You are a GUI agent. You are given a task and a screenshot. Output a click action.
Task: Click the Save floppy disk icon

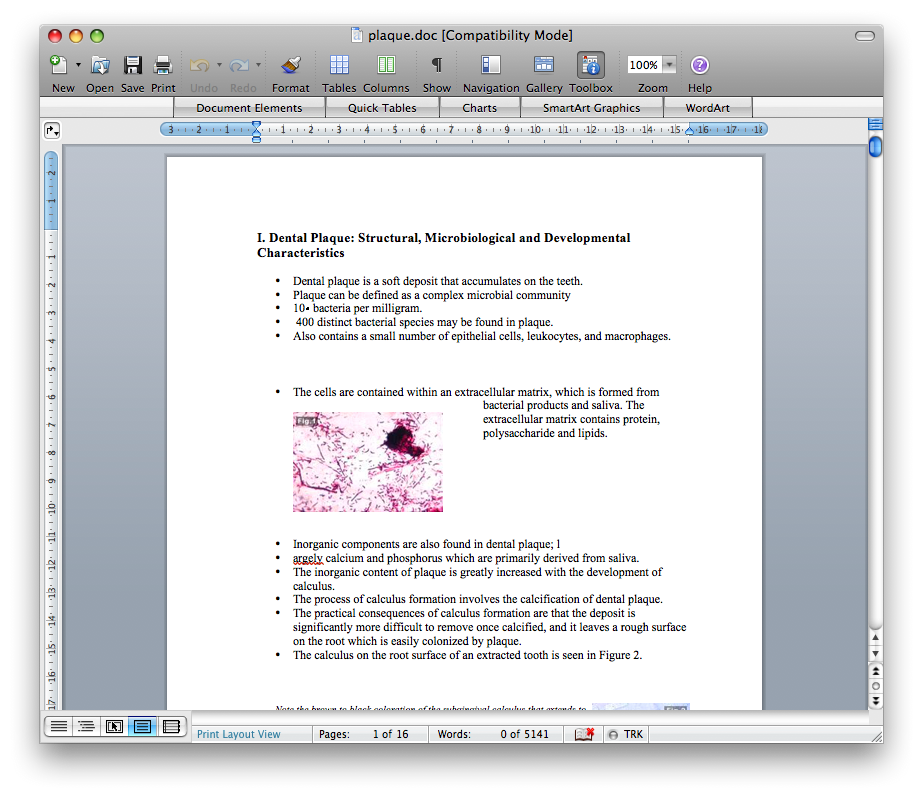(x=132, y=66)
